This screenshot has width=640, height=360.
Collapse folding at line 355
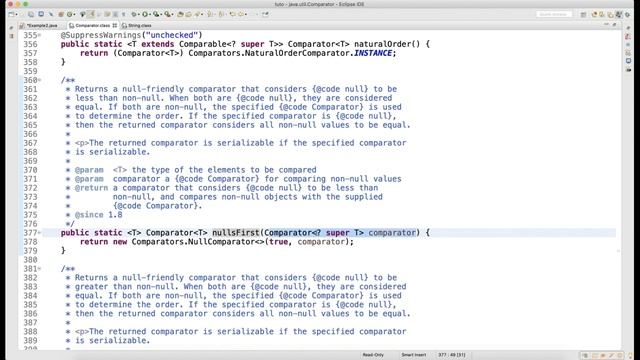click(x=40, y=35)
